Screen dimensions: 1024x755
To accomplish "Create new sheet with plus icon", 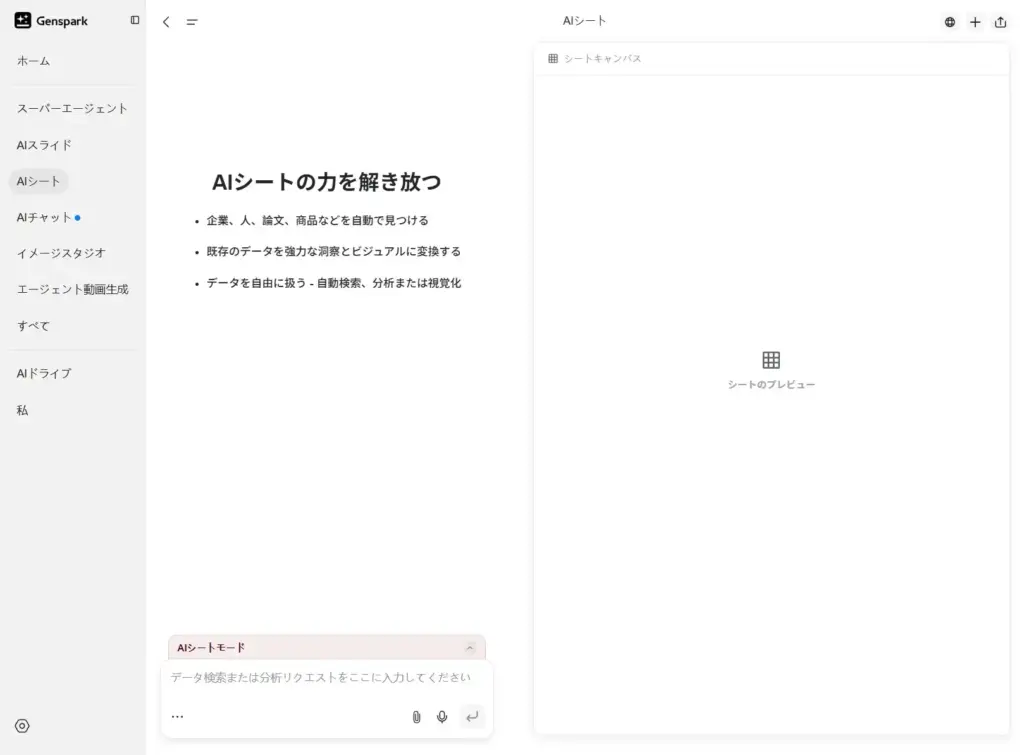I will (x=975, y=22).
